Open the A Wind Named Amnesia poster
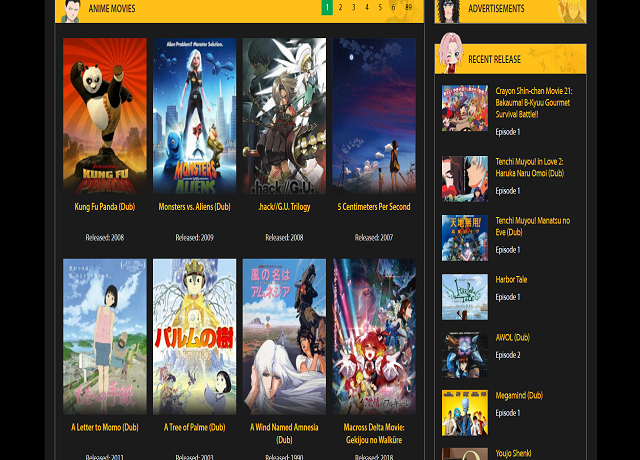 click(x=284, y=337)
